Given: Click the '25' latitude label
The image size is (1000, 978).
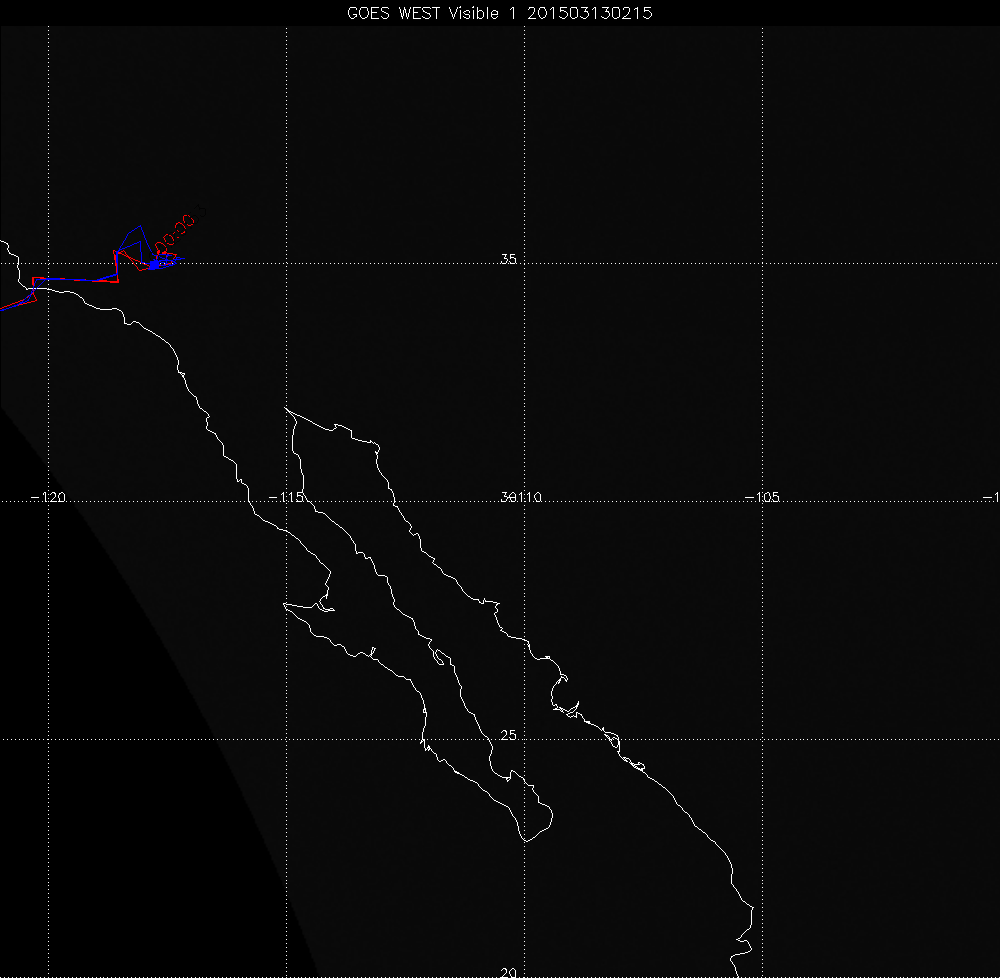Looking at the screenshot, I should [x=508, y=735].
